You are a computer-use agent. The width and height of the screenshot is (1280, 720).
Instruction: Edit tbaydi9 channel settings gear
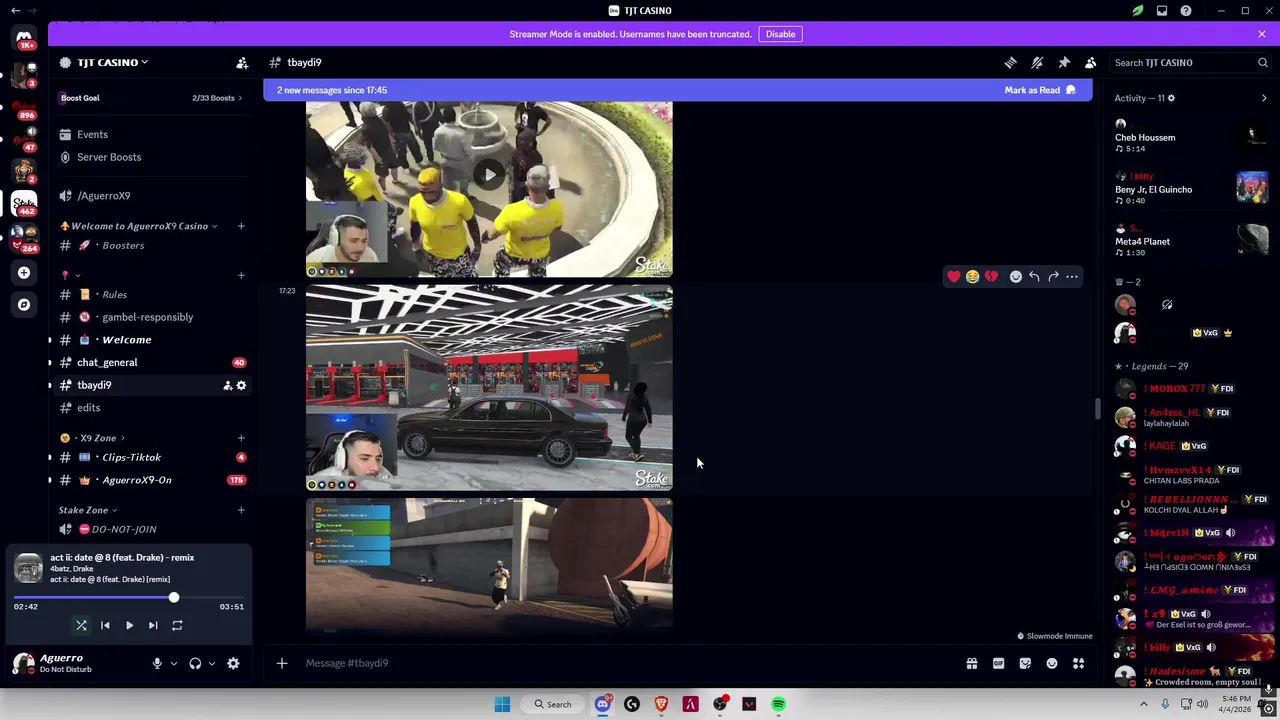point(241,385)
